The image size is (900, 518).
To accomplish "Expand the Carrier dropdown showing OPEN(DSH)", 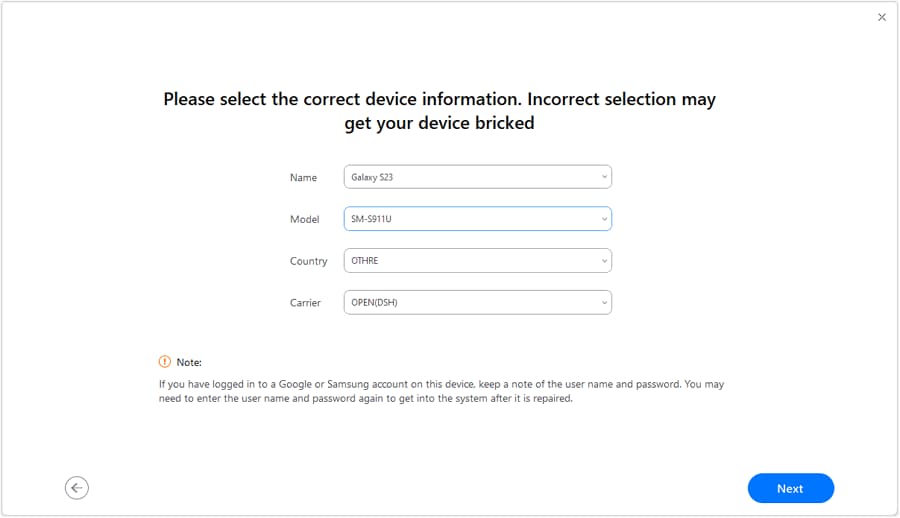I will click(x=478, y=303).
